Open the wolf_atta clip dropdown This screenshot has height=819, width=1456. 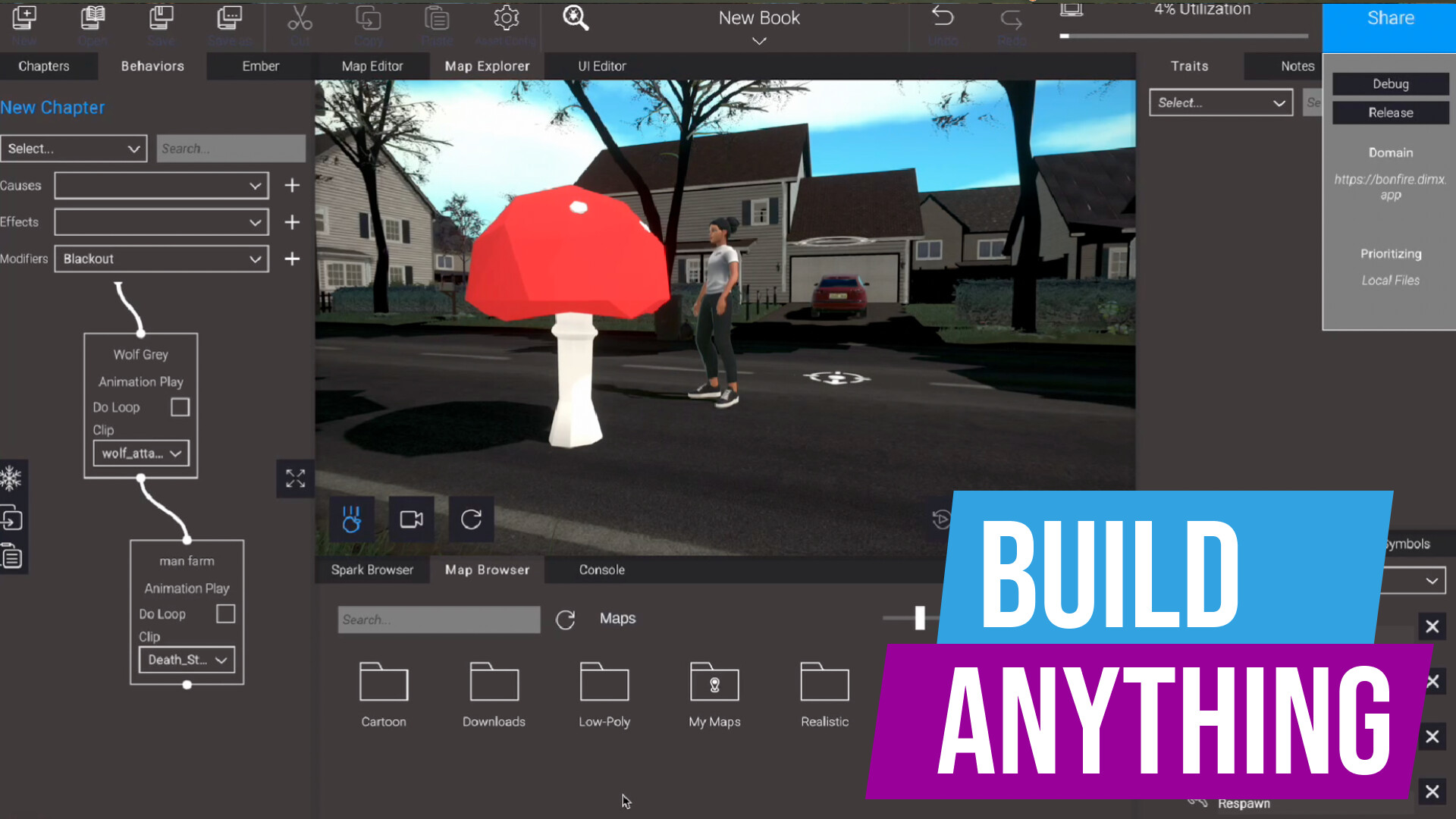click(141, 453)
